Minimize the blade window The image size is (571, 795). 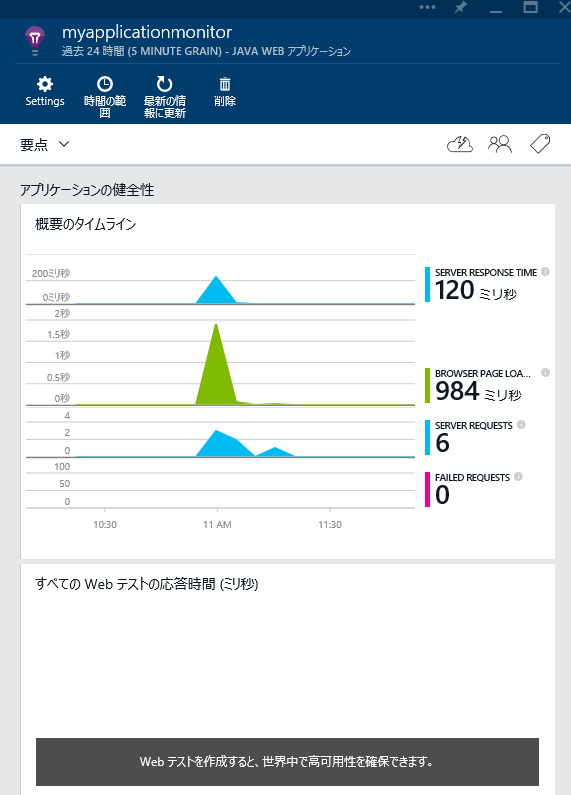coord(496,11)
